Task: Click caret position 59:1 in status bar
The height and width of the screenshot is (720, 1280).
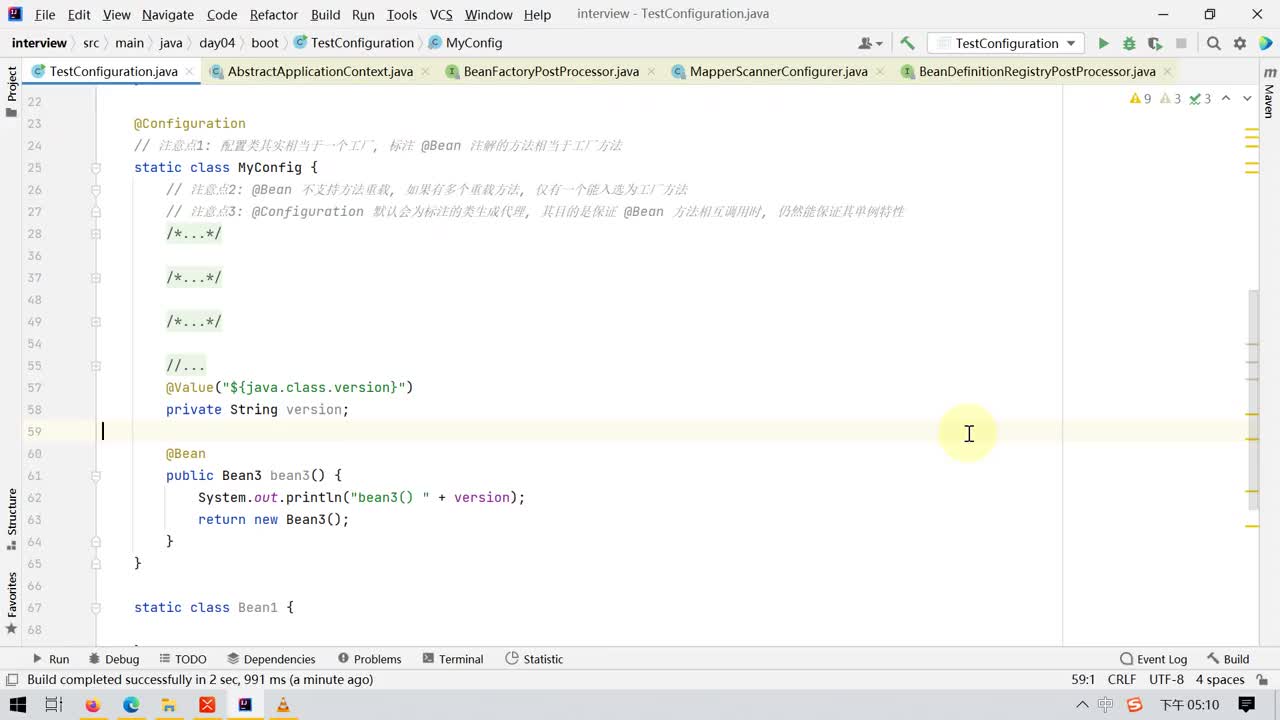Action: point(1083,680)
